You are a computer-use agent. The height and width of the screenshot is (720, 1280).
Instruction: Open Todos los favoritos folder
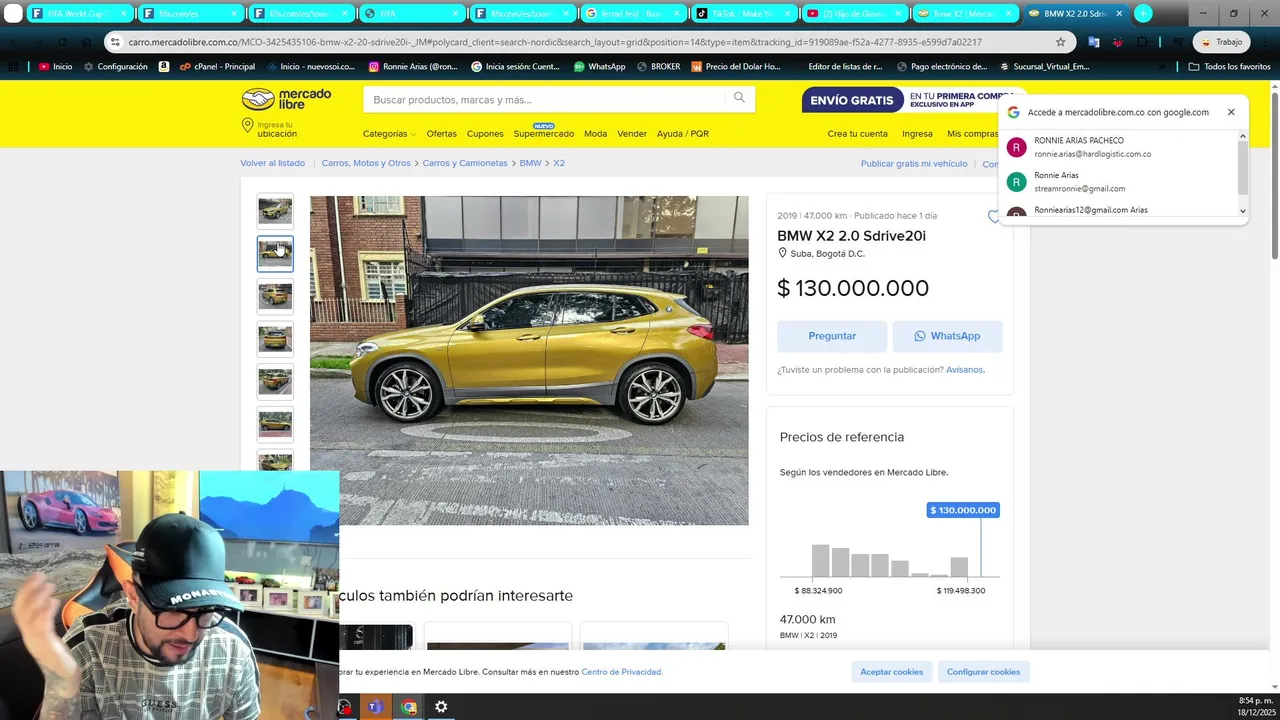tap(1229, 67)
